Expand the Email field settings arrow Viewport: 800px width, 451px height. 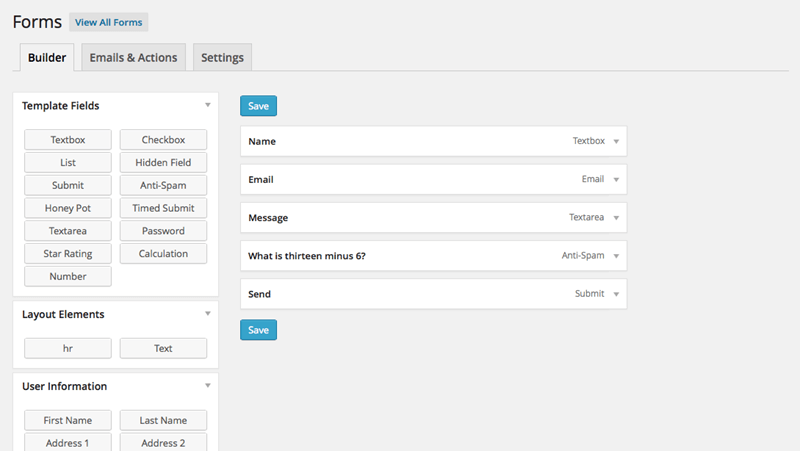coord(616,180)
